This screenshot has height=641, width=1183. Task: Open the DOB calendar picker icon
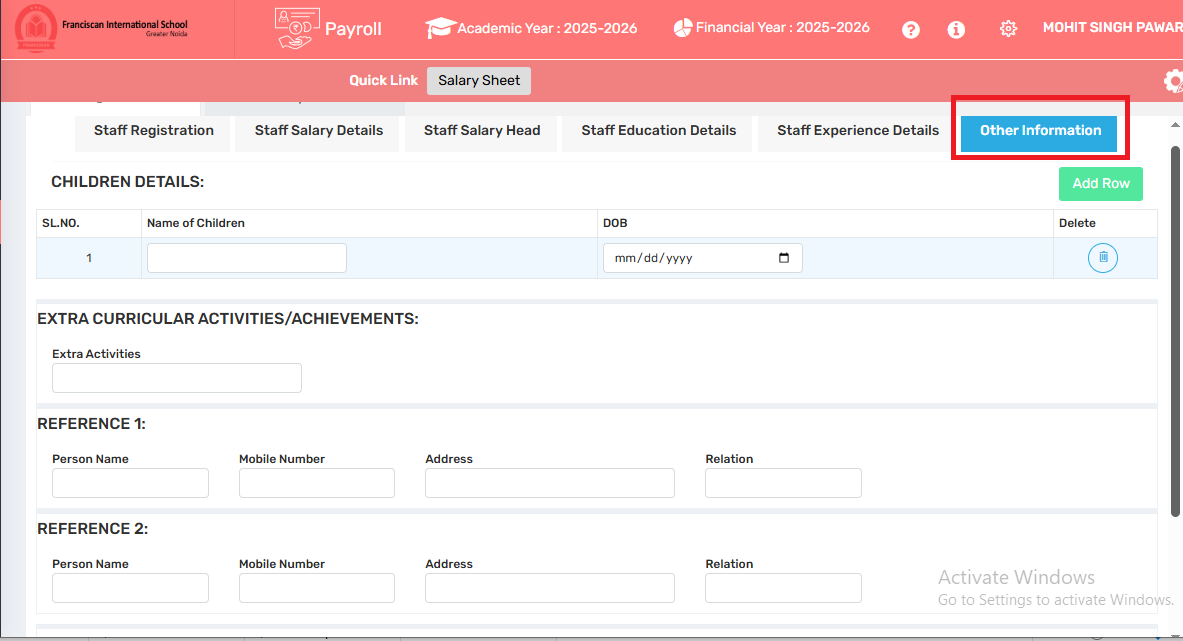784,258
